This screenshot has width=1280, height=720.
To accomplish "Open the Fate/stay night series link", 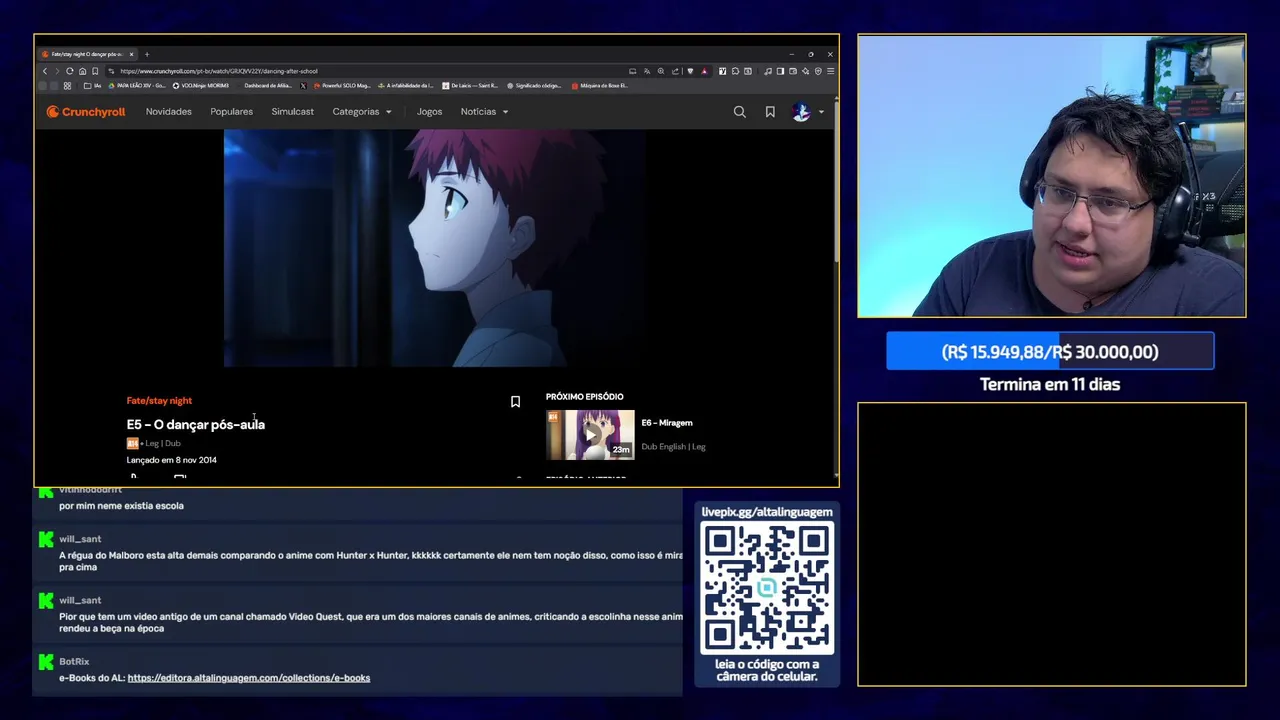I will point(159,401).
